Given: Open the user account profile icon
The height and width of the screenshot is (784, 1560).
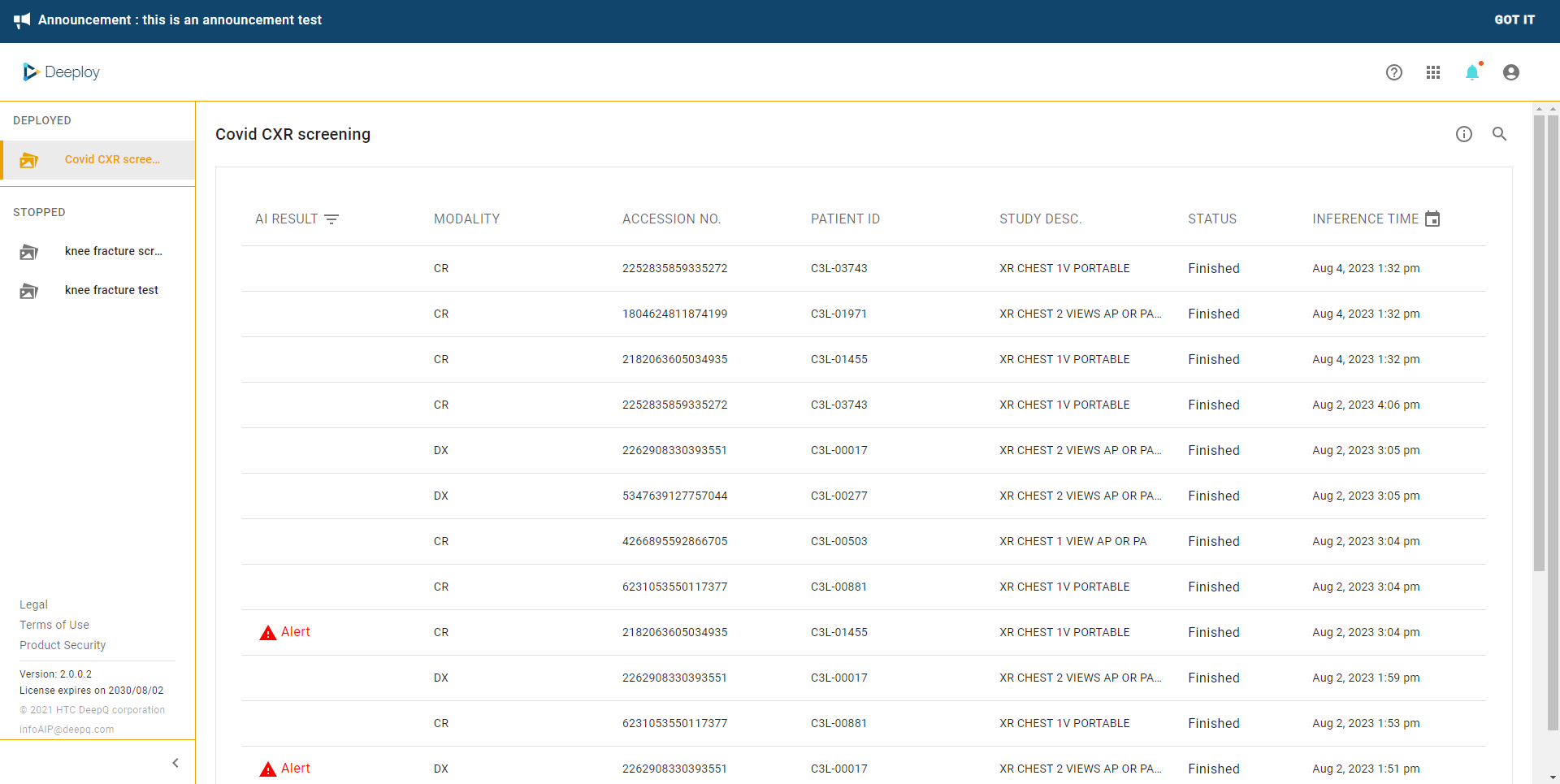Looking at the screenshot, I should [x=1510, y=72].
